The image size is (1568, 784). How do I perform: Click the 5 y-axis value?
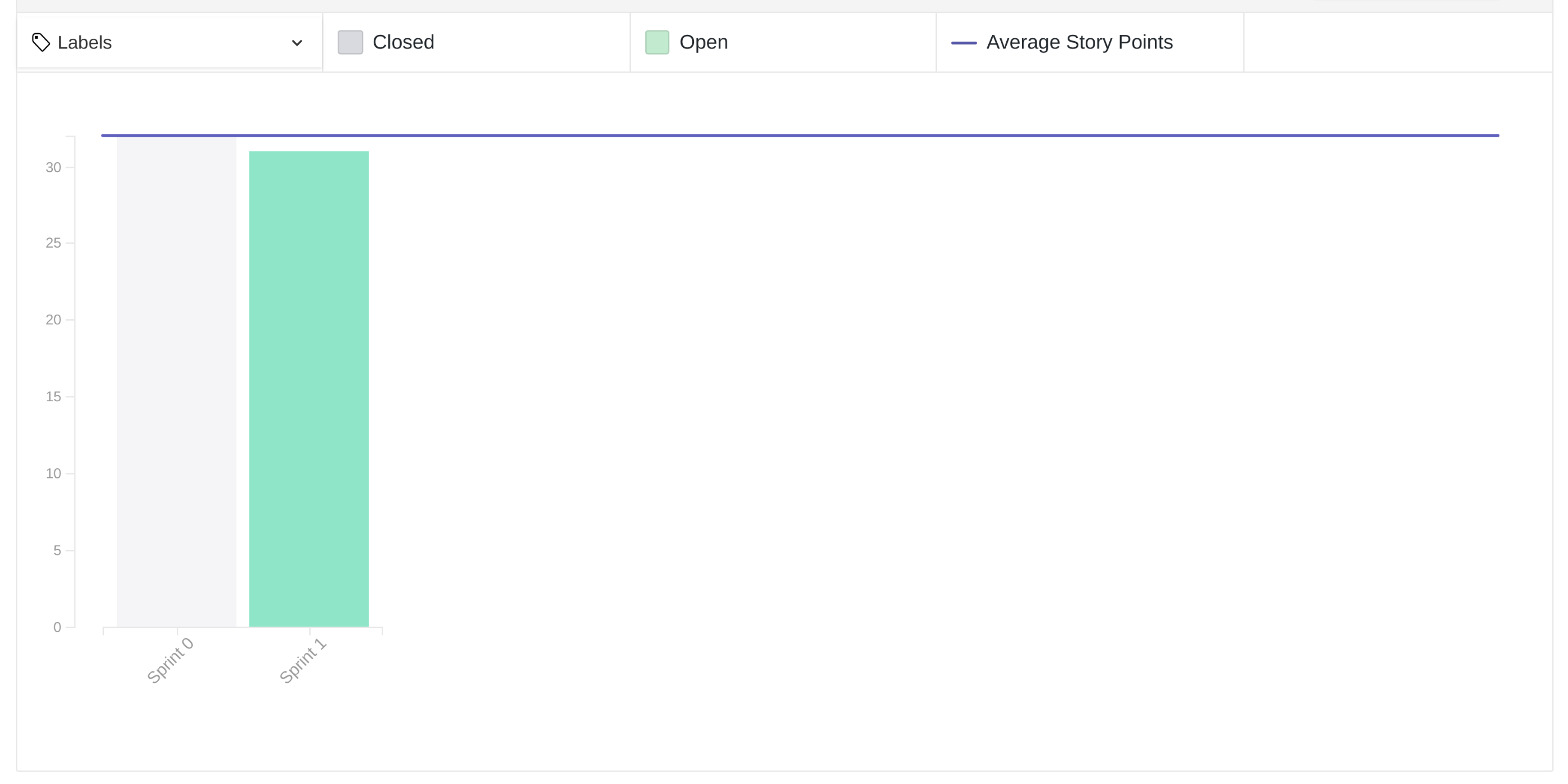point(57,550)
